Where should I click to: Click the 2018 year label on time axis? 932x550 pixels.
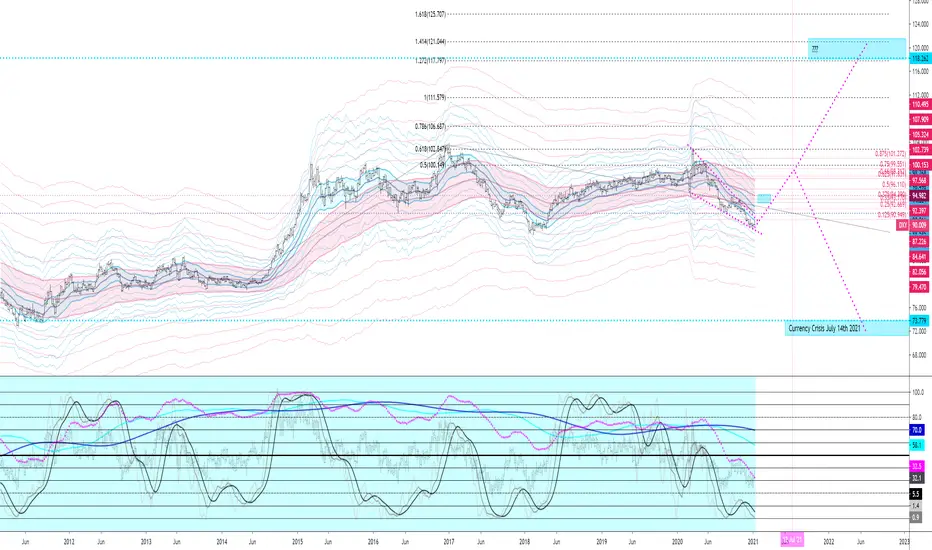524,542
